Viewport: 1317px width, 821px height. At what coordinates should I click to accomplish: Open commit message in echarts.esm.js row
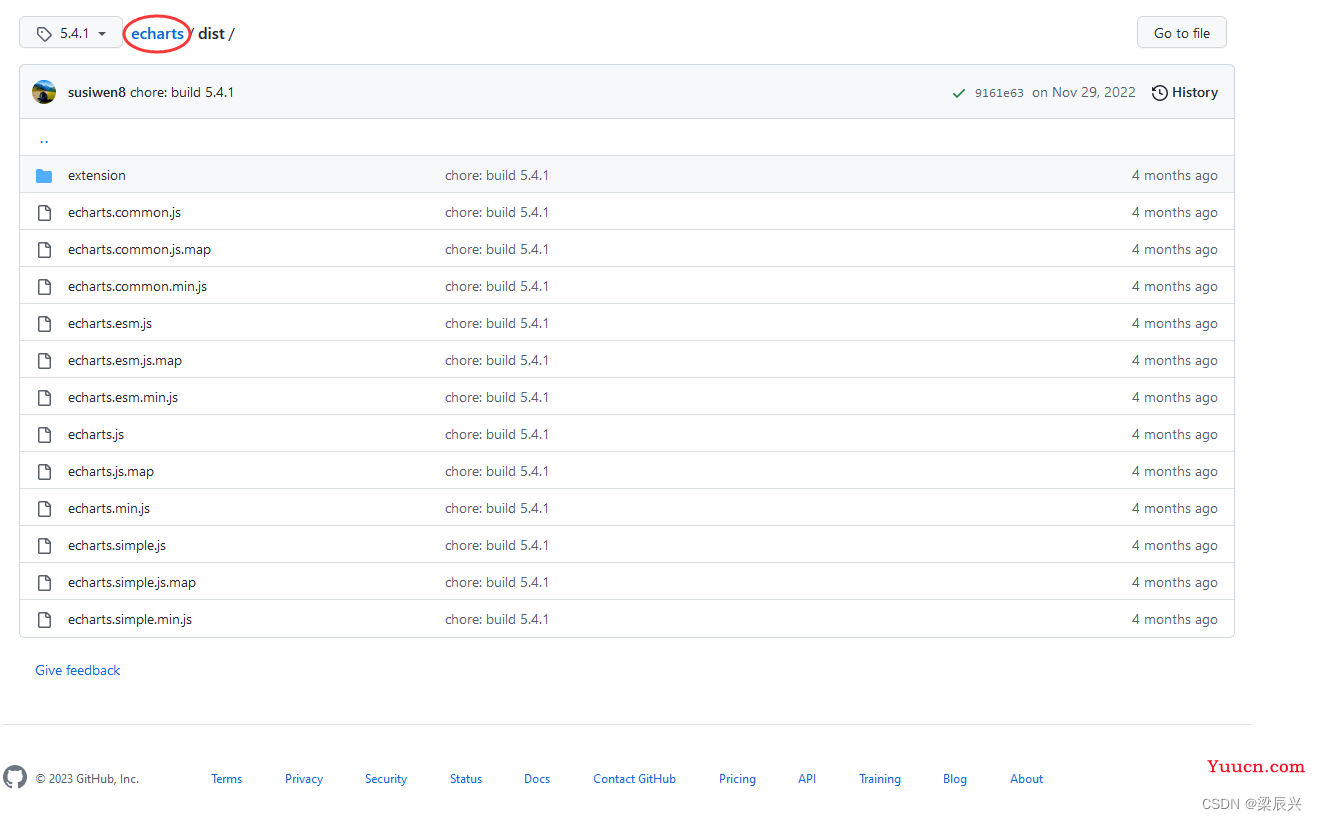(497, 324)
